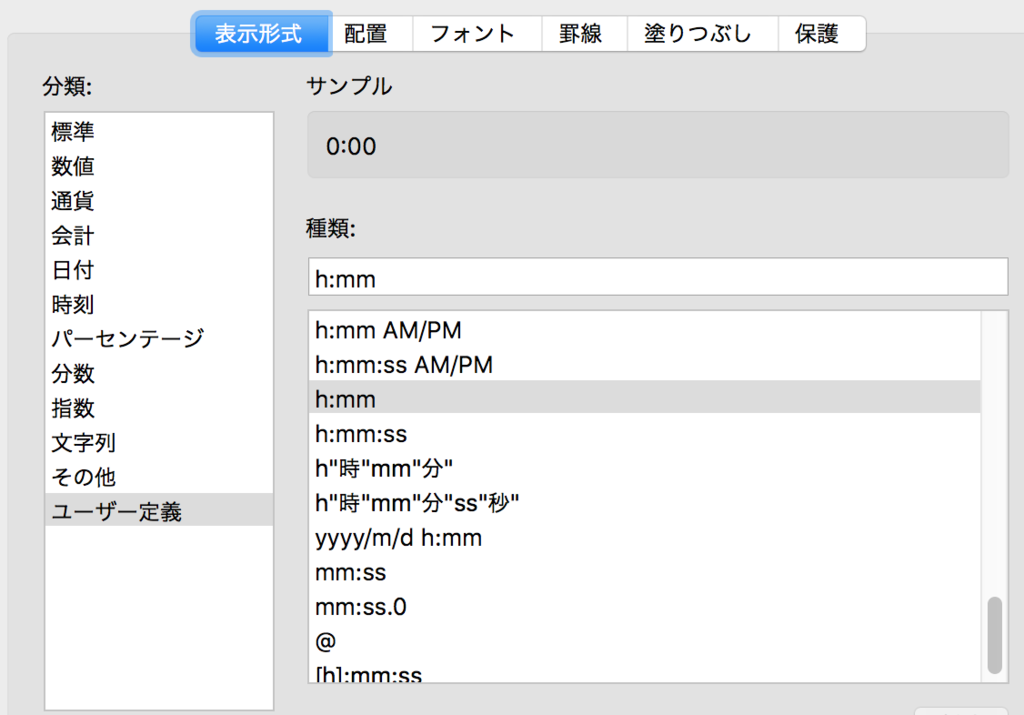Click the format list scrollbar thumb

[995, 635]
